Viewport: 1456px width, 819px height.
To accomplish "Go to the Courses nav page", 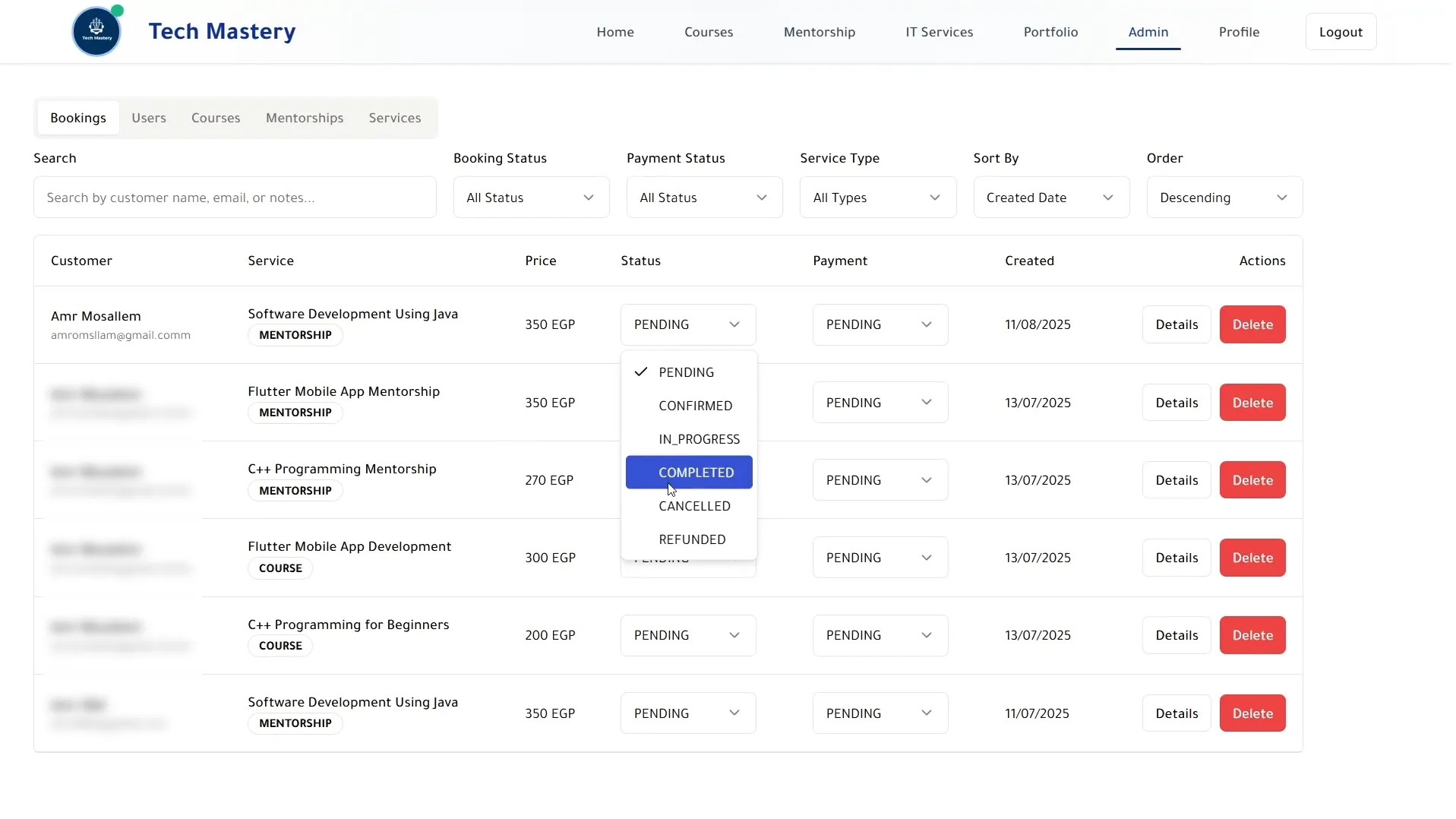I will pyautogui.click(x=709, y=32).
